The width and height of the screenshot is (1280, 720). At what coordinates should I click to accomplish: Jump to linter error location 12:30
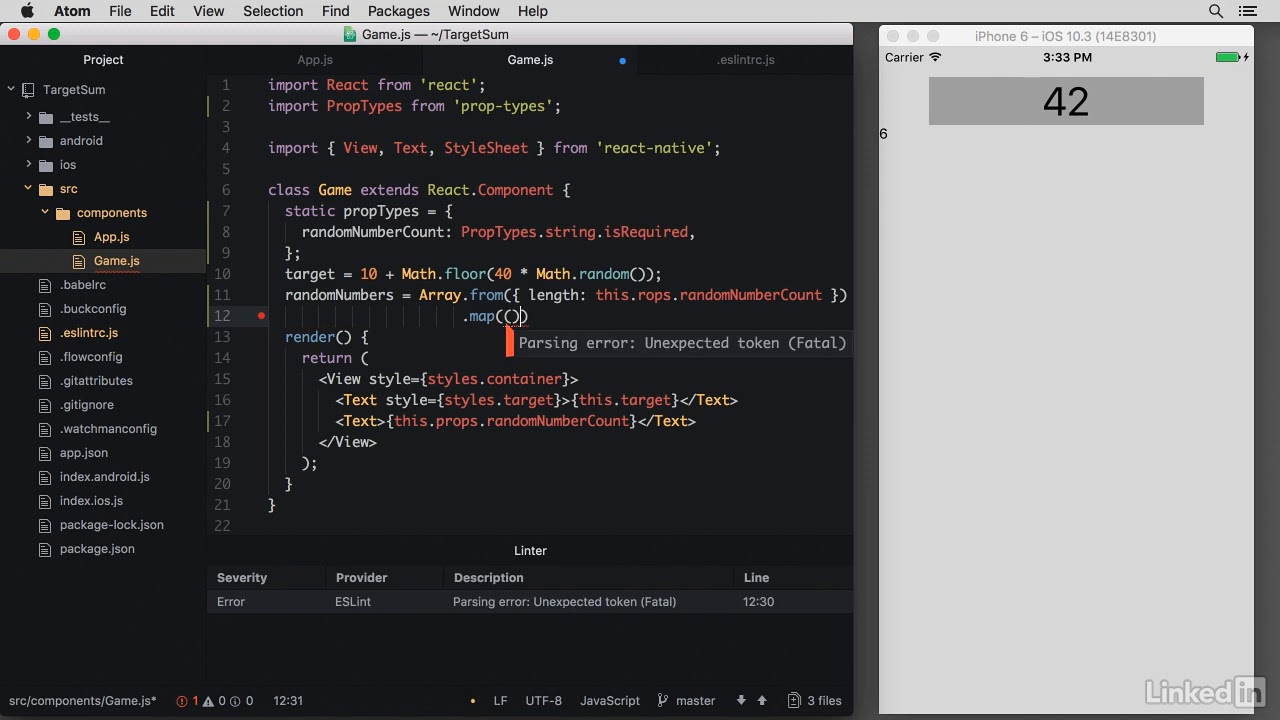click(758, 602)
